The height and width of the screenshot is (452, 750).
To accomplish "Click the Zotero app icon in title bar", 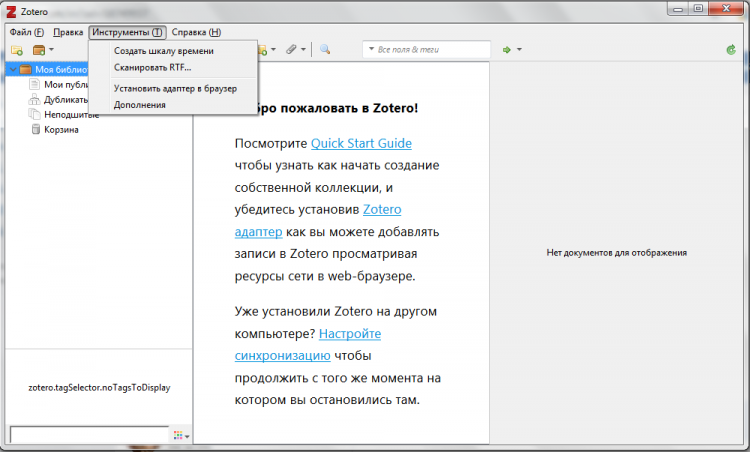I will [11, 10].
